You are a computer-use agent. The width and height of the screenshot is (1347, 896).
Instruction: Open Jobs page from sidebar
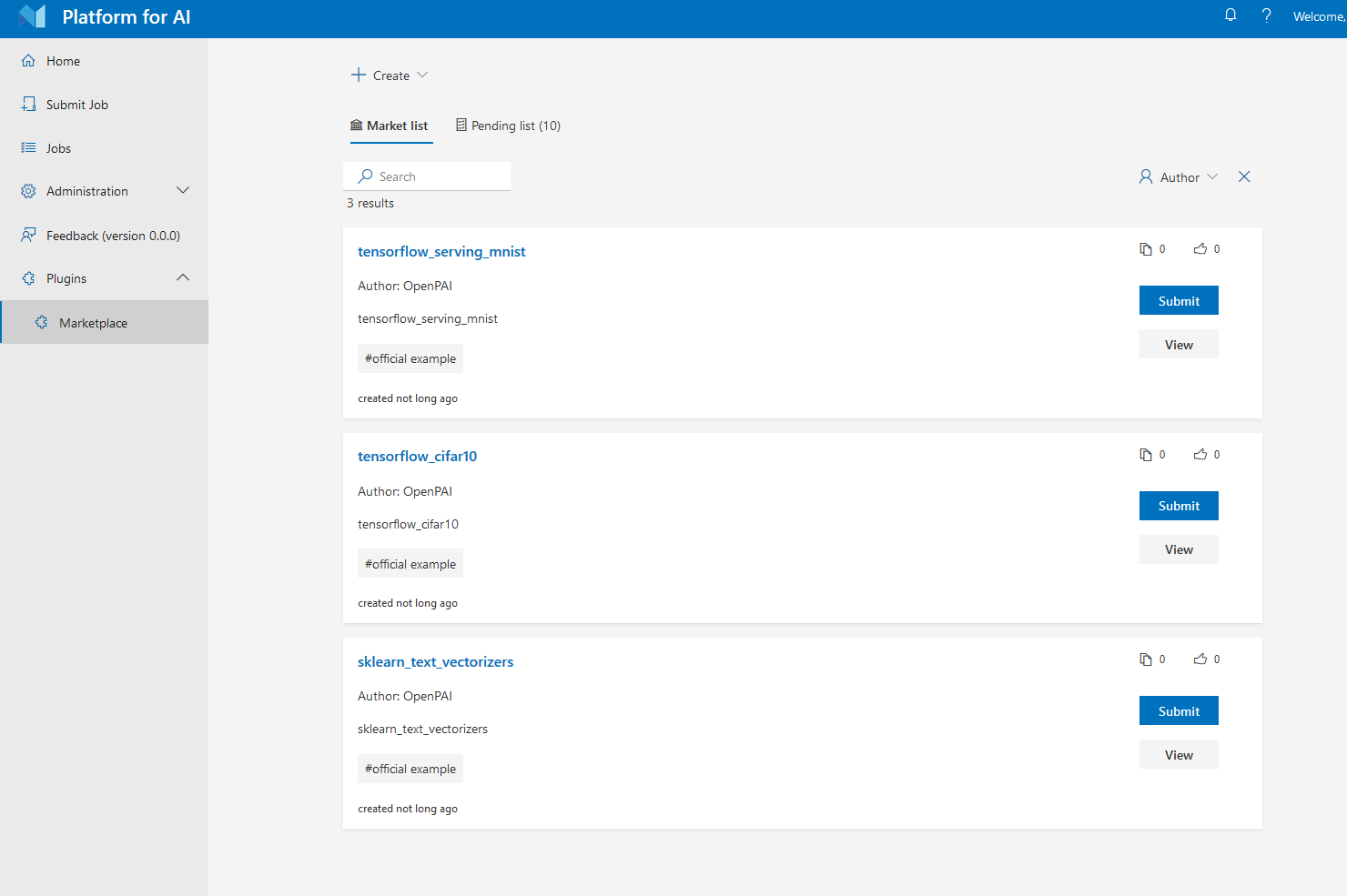104,148
